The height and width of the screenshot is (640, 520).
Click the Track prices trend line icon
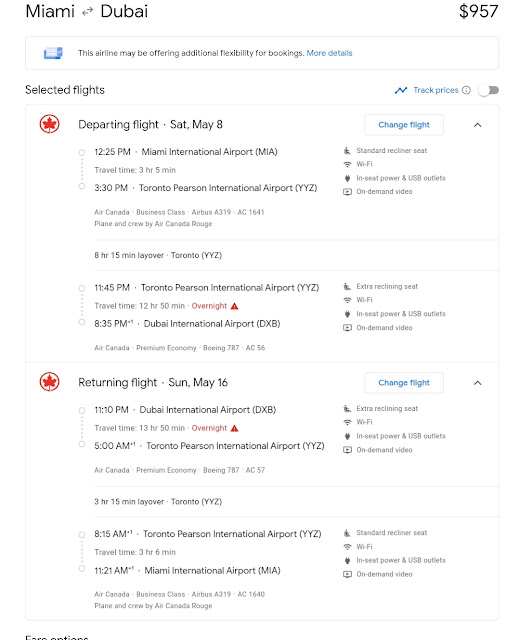(401, 90)
